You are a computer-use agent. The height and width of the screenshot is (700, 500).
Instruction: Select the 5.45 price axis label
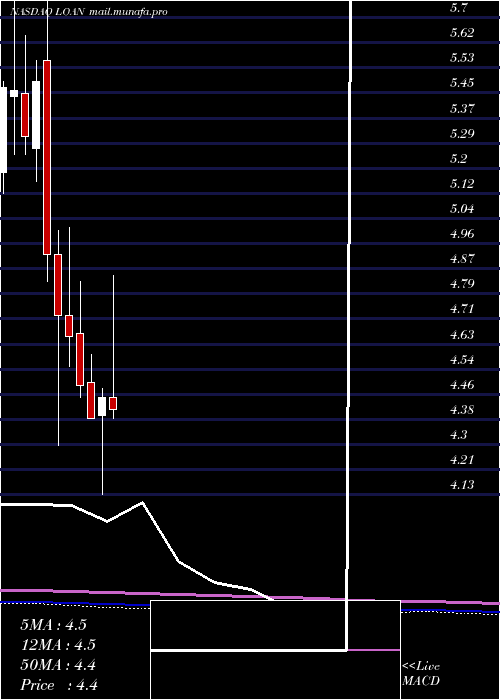tap(462, 83)
